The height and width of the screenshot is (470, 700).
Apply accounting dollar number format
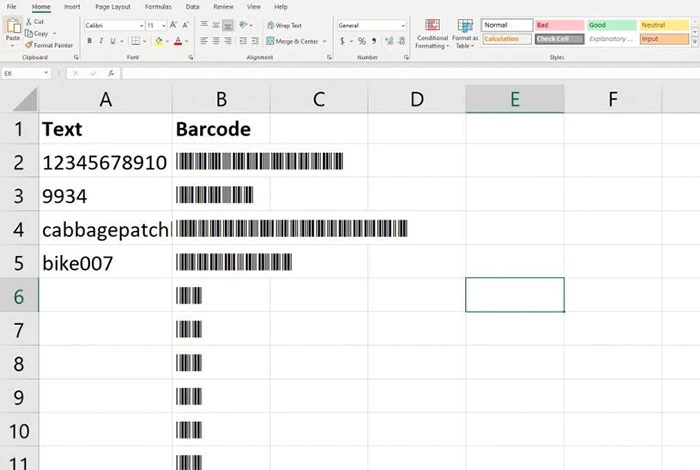tap(342, 41)
